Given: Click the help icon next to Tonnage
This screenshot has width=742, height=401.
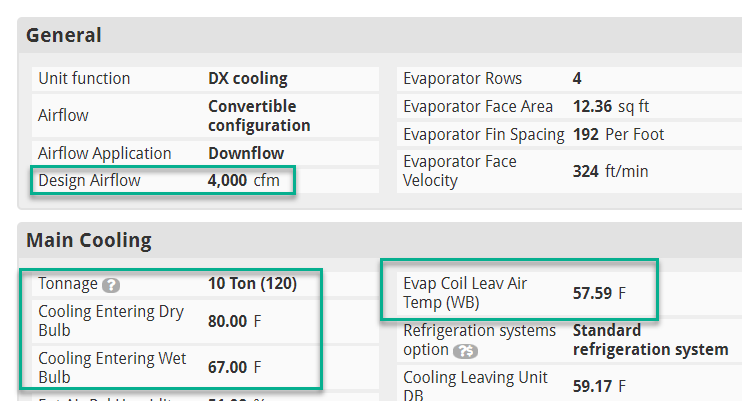Looking at the screenshot, I should point(111,284).
